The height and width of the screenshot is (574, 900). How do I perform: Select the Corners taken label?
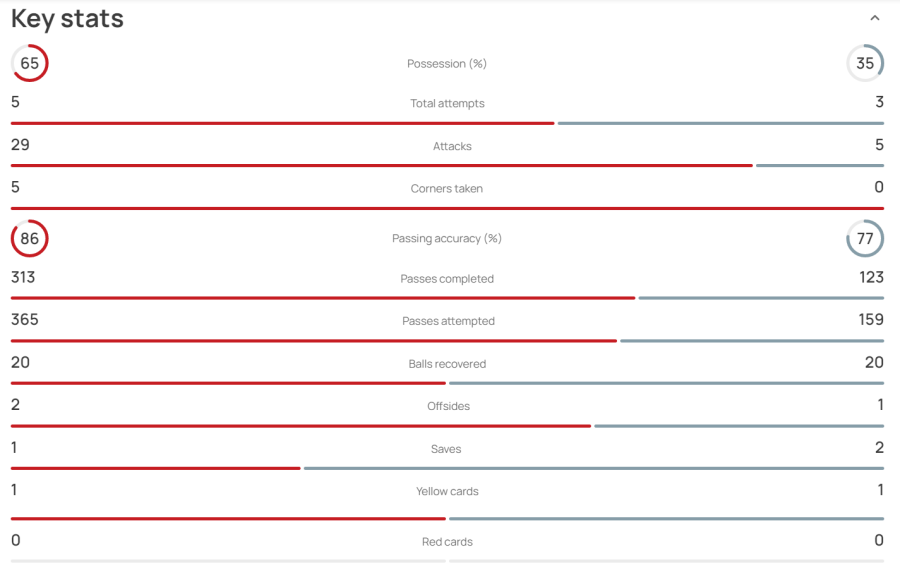coord(447,188)
